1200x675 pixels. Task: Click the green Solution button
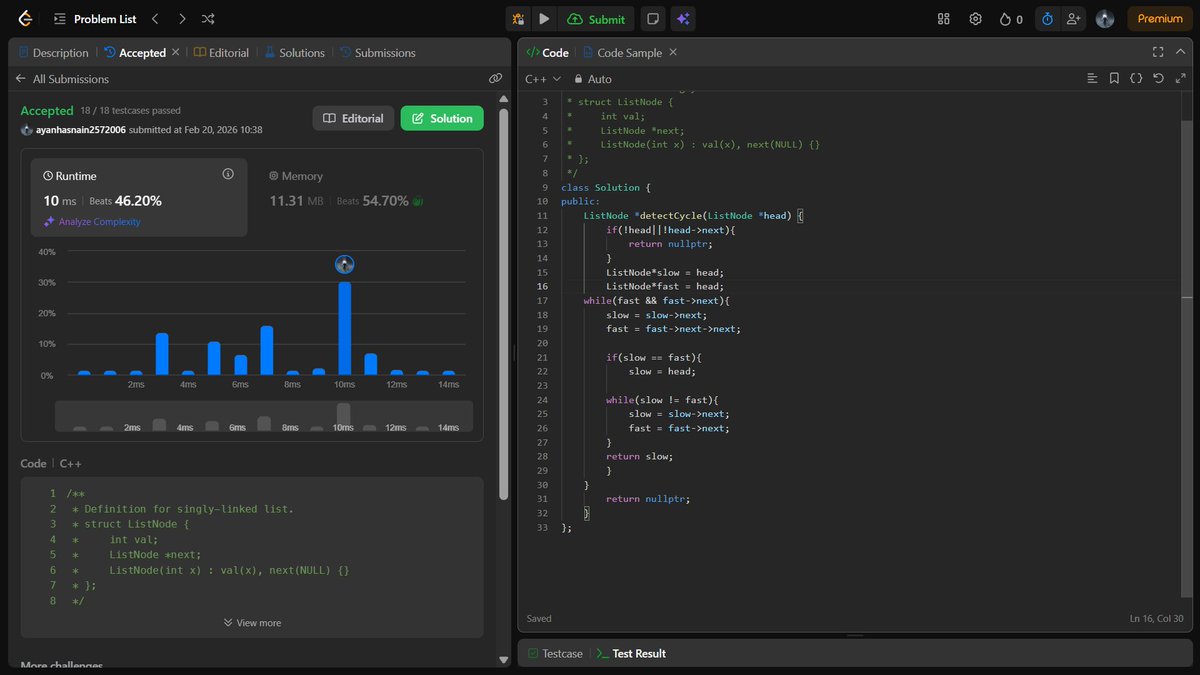click(x=442, y=118)
